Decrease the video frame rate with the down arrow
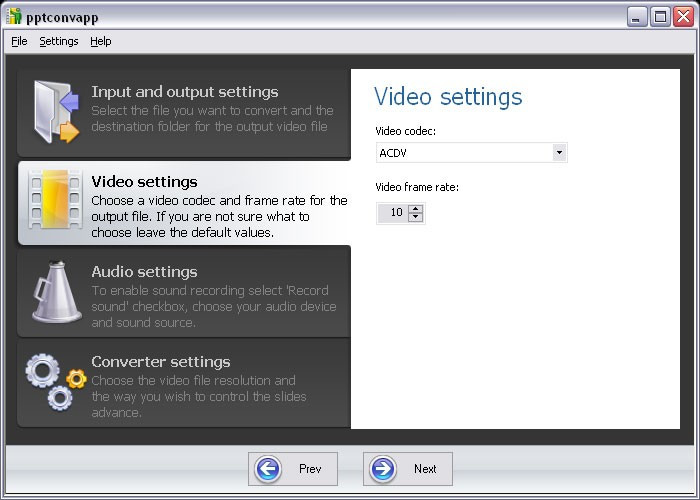The width and height of the screenshot is (700, 500). click(x=416, y=217)
